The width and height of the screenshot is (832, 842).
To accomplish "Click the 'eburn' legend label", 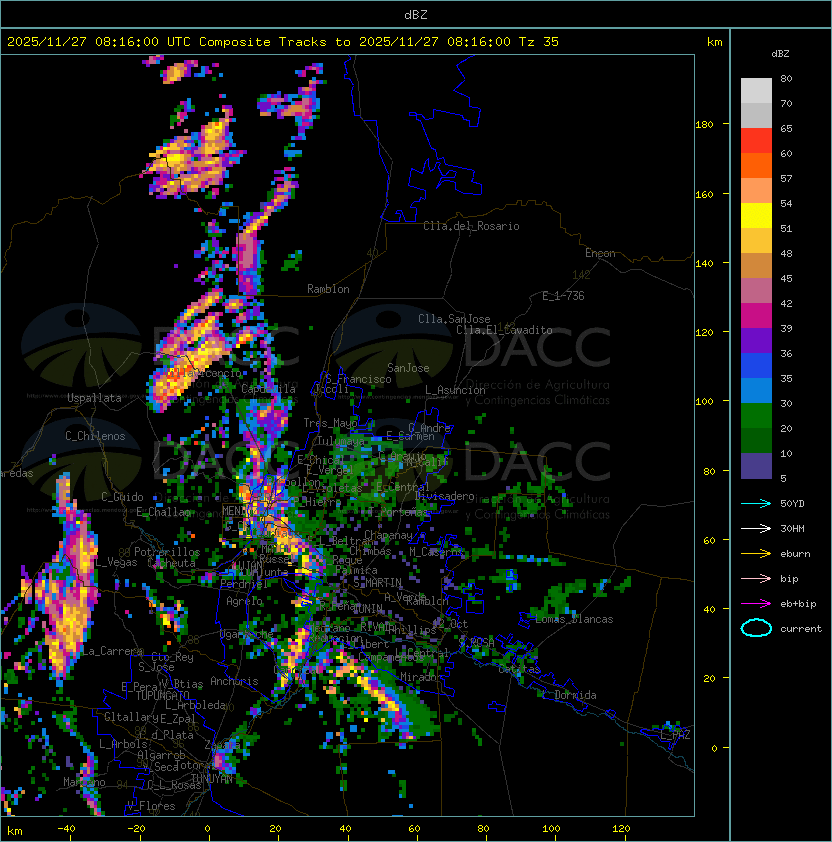I will click(795, 554).
